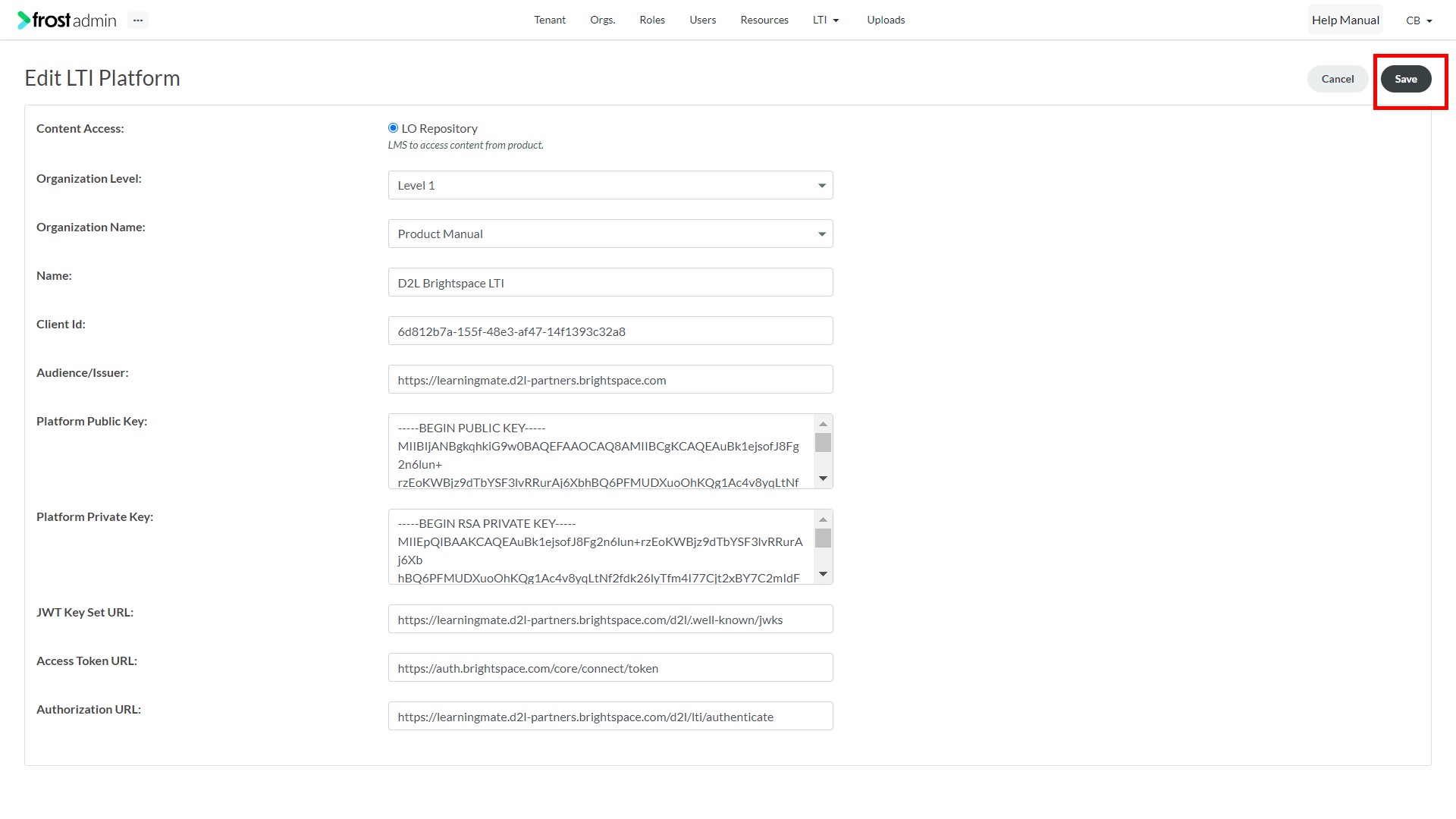
Task: Expand the CB user account menu
Action: 1419,20
